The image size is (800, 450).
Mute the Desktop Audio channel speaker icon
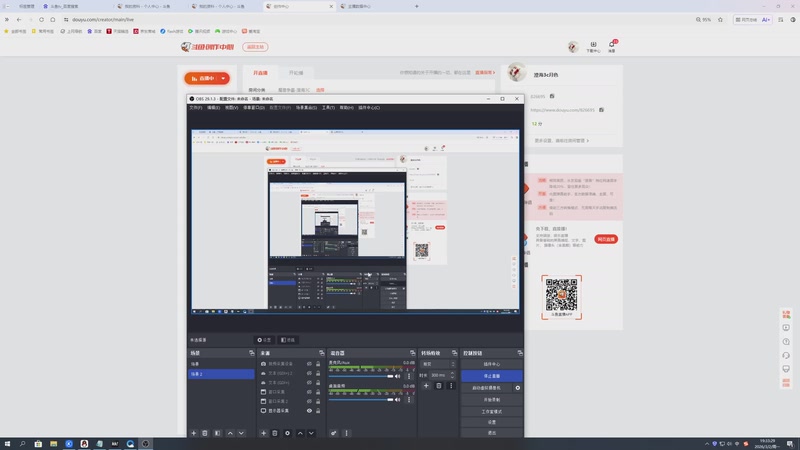[x=398, y=400]
